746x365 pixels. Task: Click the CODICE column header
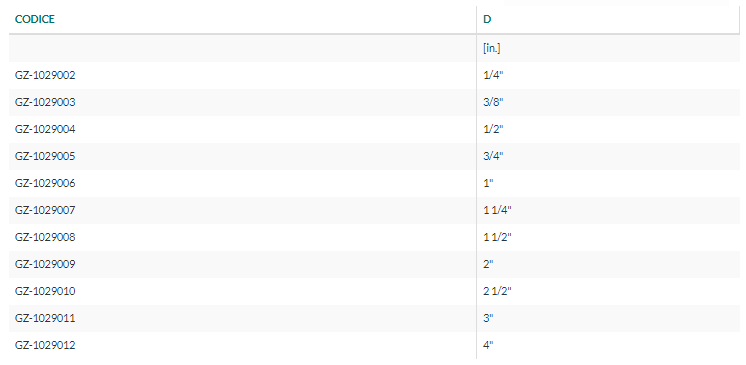[35, 19]
